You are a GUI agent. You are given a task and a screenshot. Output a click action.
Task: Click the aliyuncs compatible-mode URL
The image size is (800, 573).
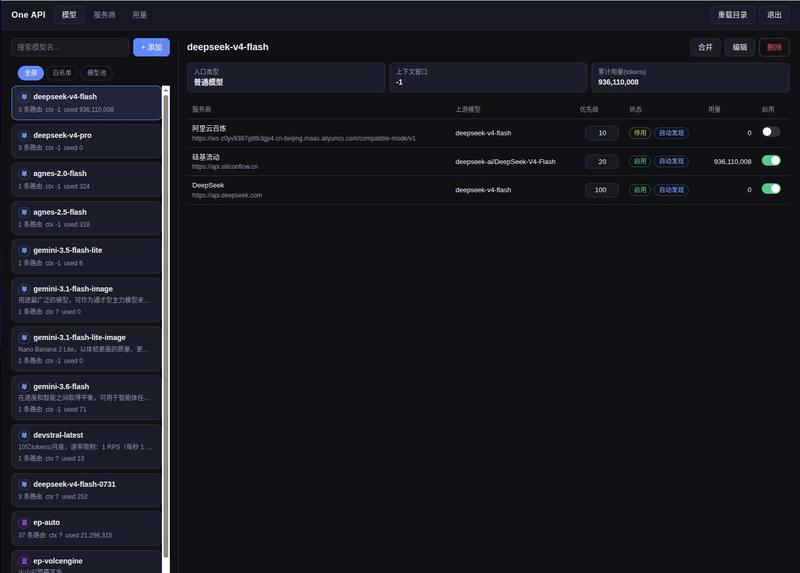tap(304, 138)
